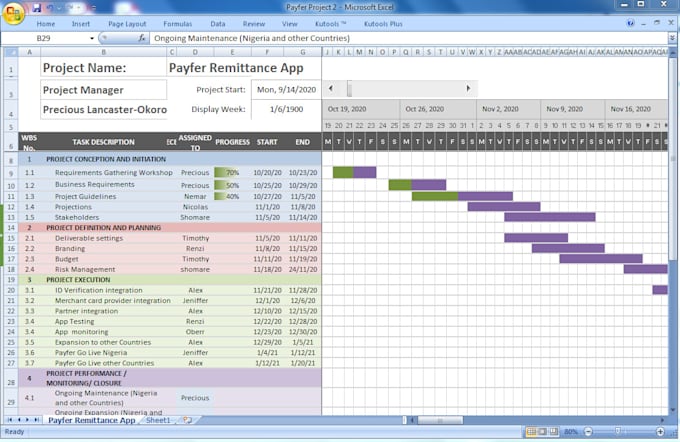Open the Data tab
This screenshot has width=680, height=442.
click(x=218, y=24)
